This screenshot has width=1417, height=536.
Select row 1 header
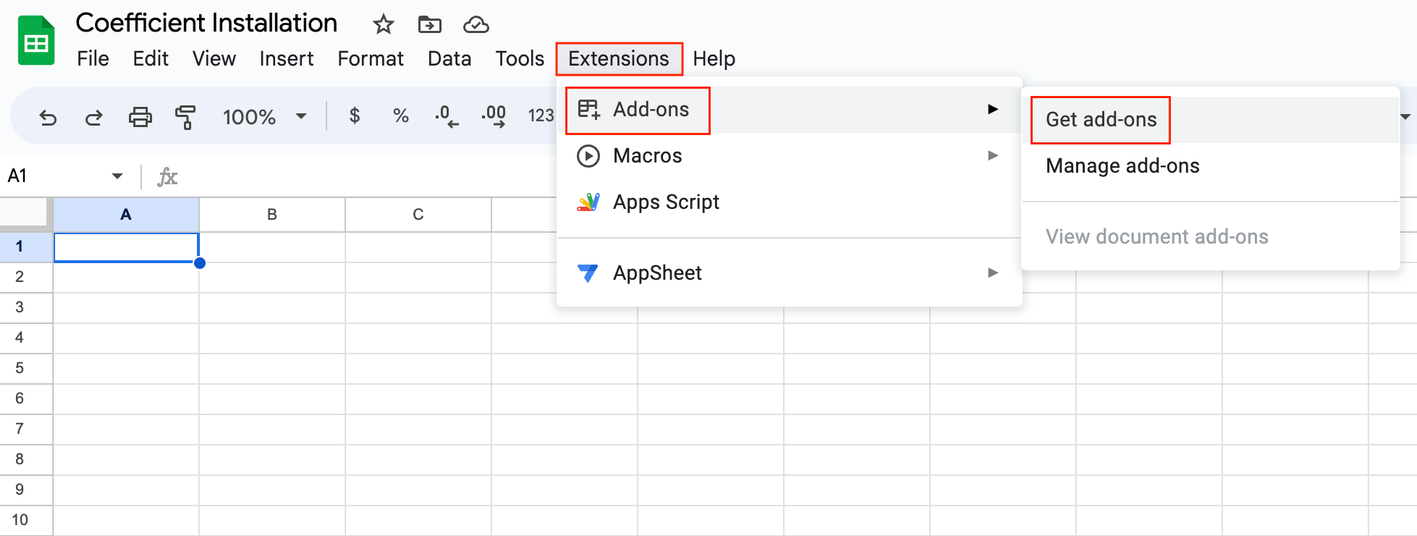26,247
